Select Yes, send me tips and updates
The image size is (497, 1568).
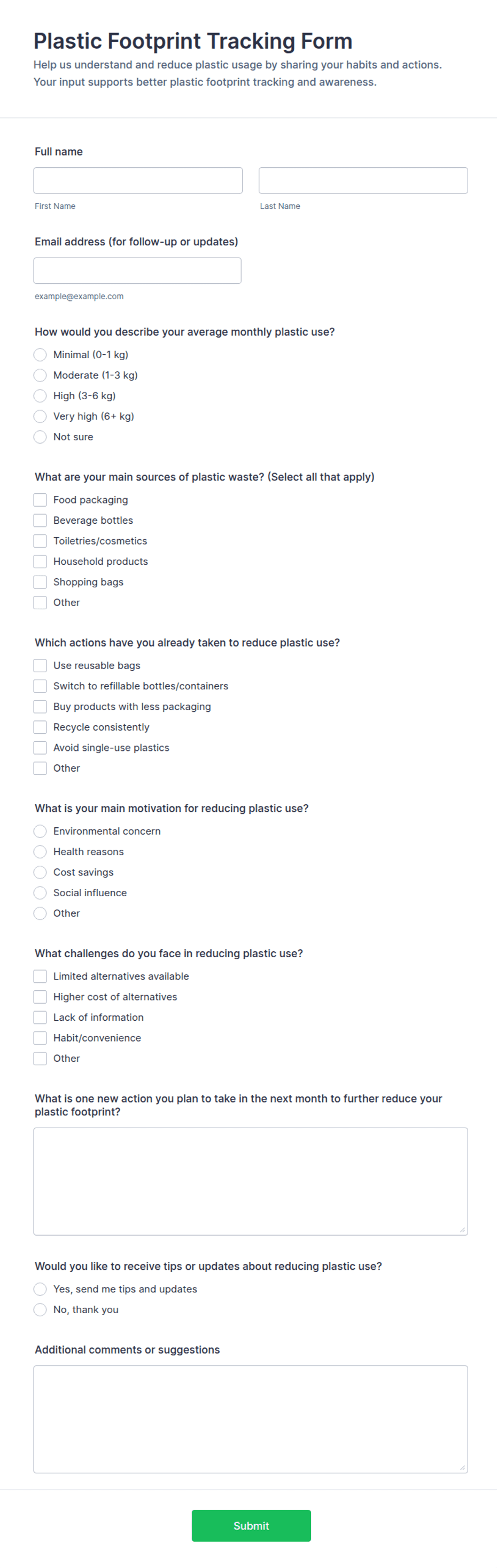click(40, 1288)
